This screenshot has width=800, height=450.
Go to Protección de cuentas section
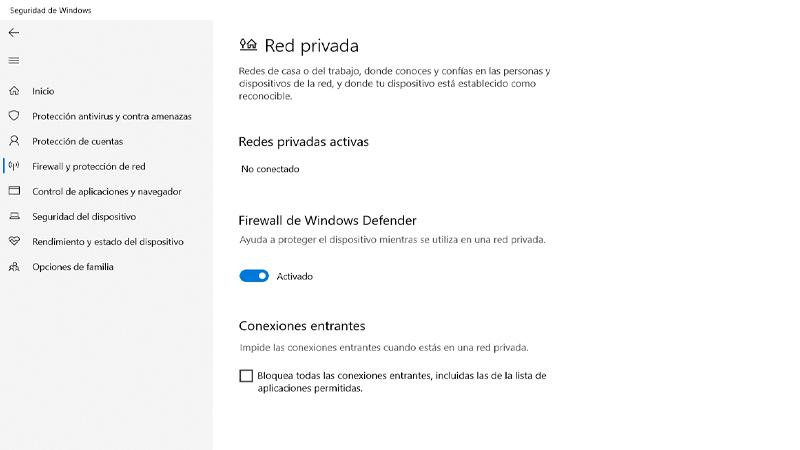pos(78,141)
